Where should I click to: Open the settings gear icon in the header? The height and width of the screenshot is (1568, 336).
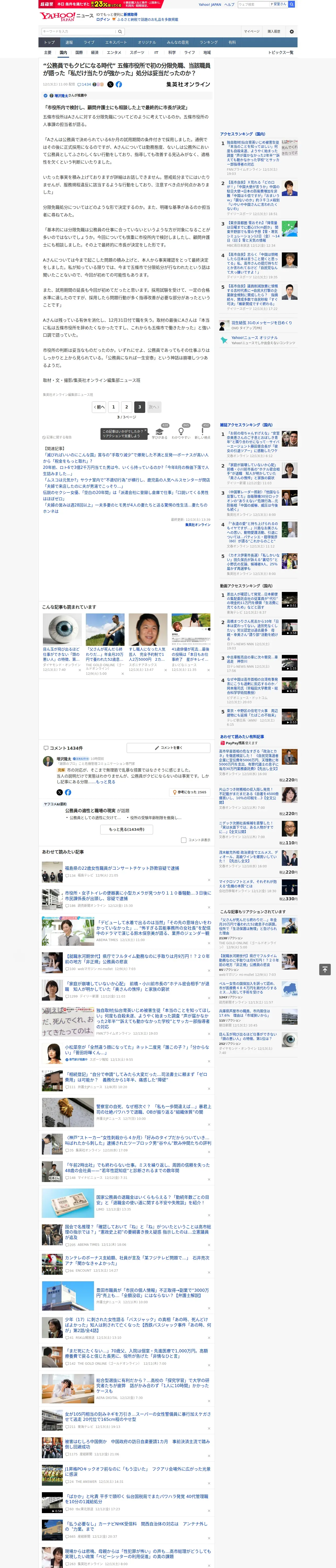coord(292,32)
